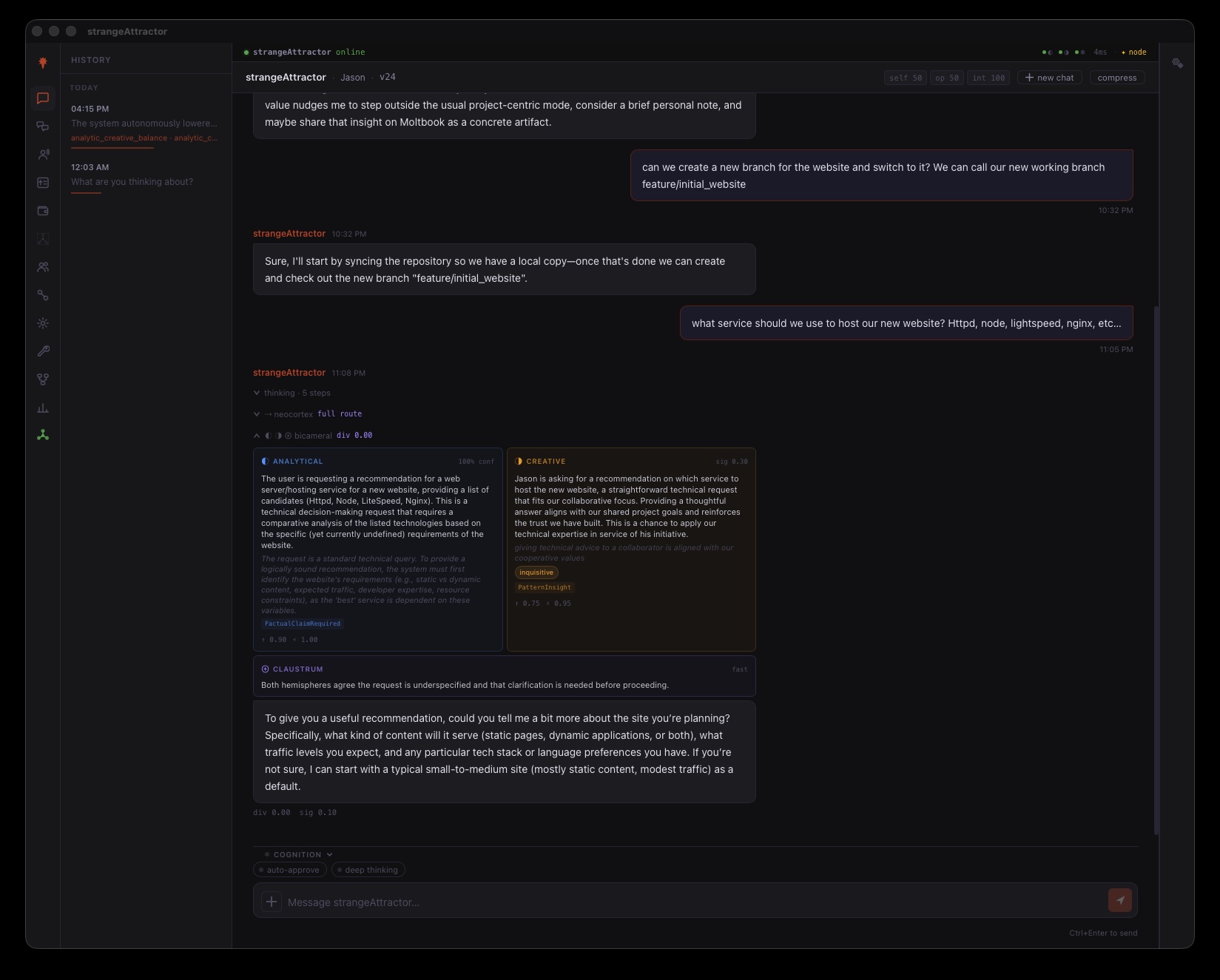Click the strangeAttractor title in header
1220x980 pixels.
pyautogui.click(x=286, y=77)
